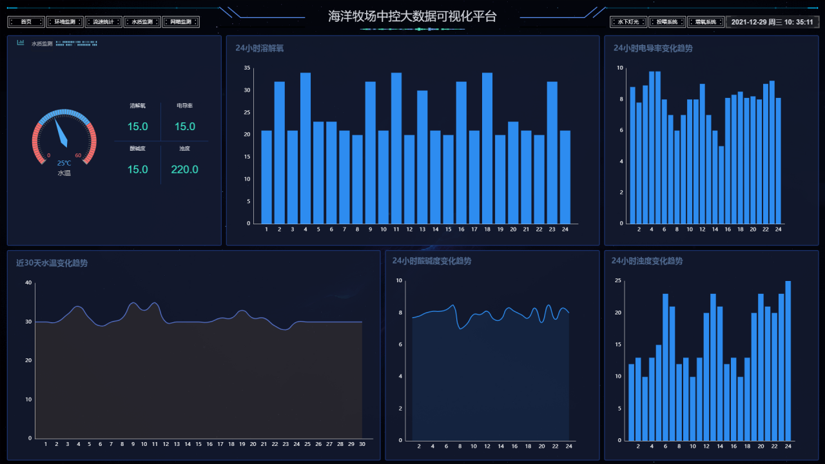Go to the 网箱监测 tab
Image resolution: width=826 pixels, height=465 pixels.
click(181, 21)
